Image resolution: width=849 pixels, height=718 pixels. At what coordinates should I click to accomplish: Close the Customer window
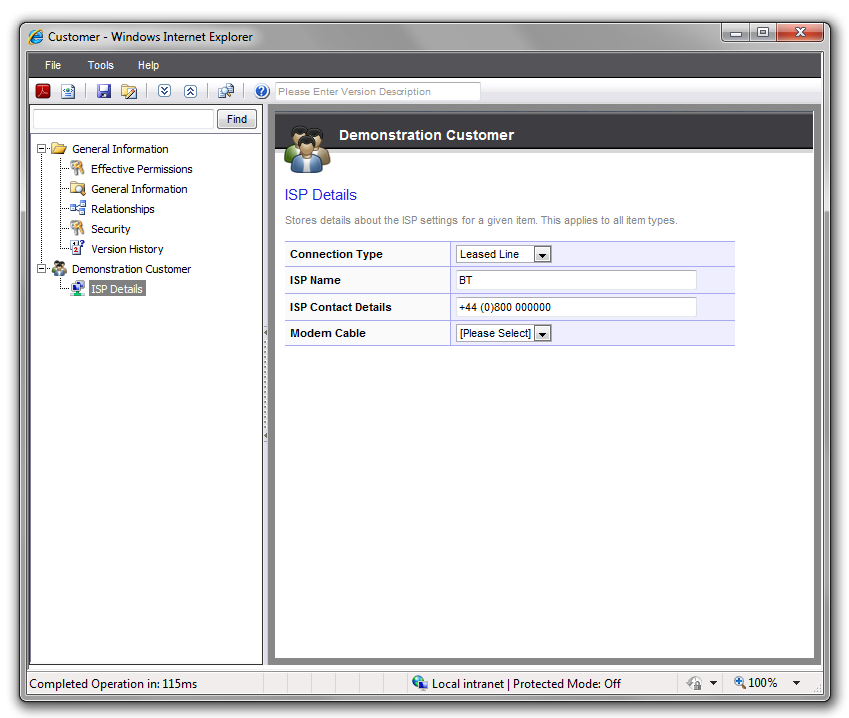(800, 33)
